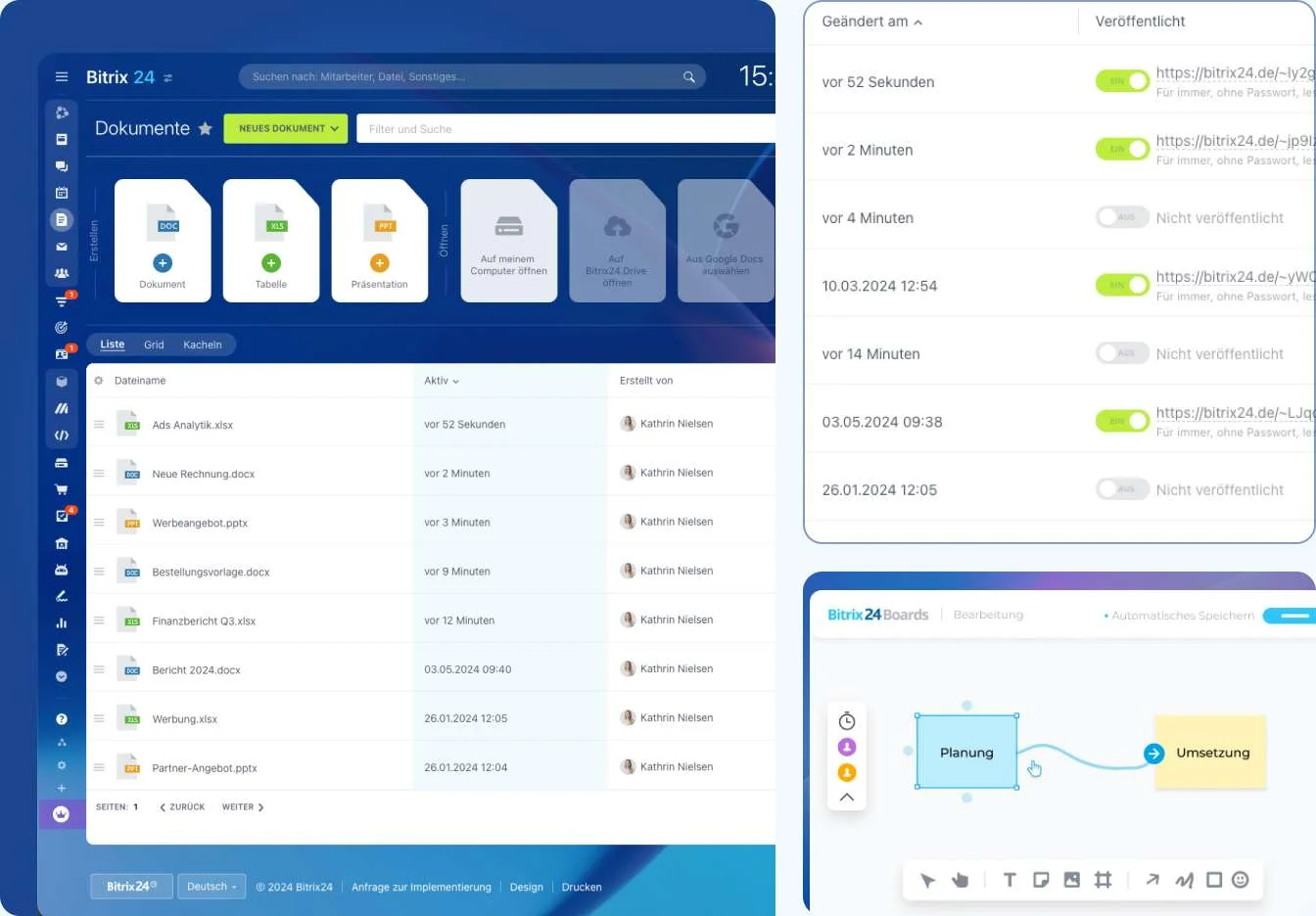Turn off publishing for the 'vor 52 Sekunden' row
Screen dimensions: 1316x916
(1122, 81)
